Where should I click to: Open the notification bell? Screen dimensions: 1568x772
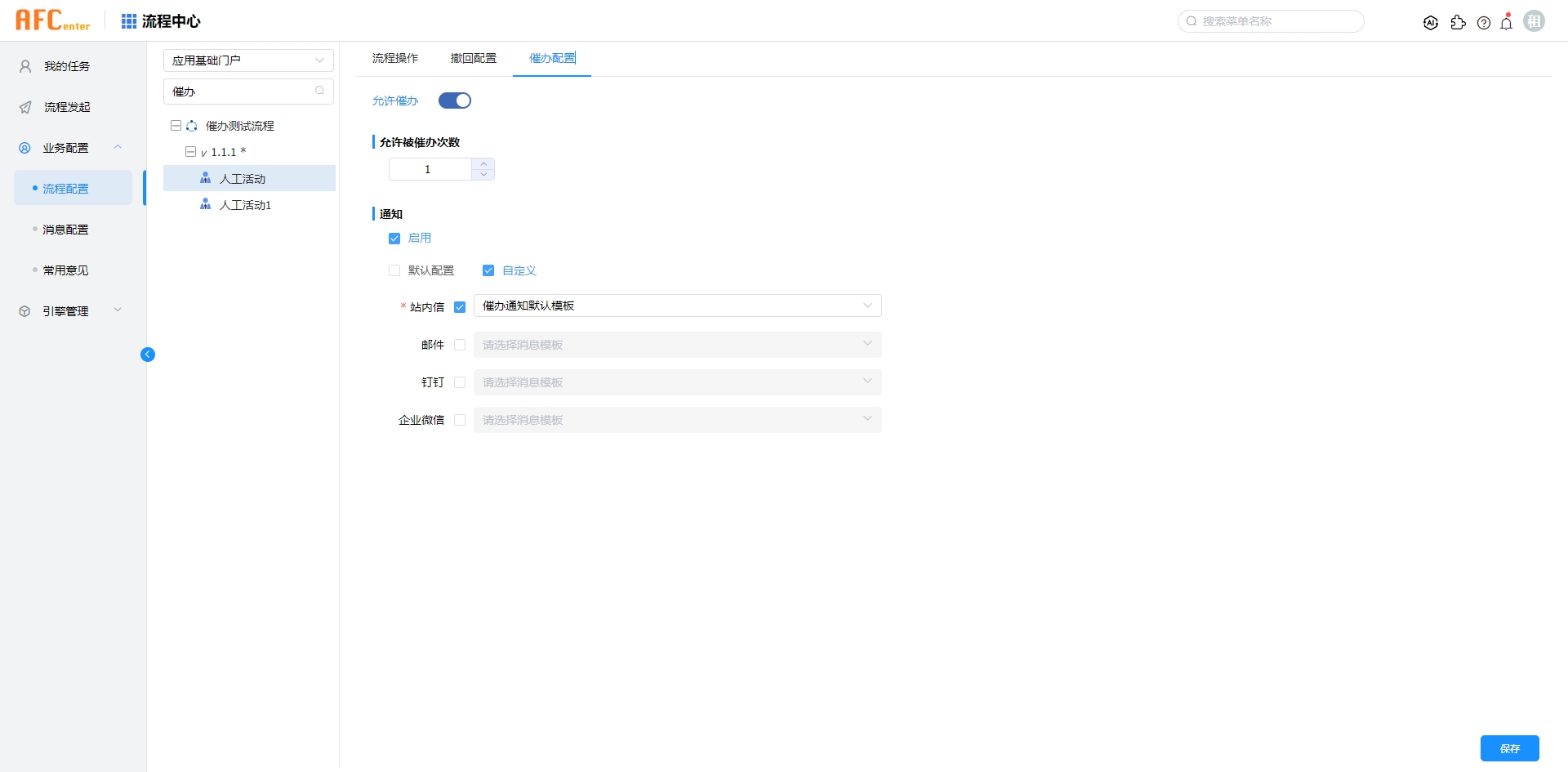tap(1507, 23)
